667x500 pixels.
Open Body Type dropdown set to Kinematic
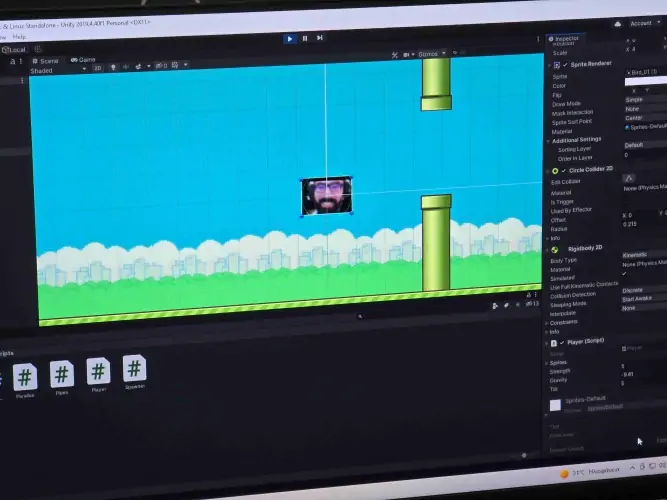(x=644, y=255)
